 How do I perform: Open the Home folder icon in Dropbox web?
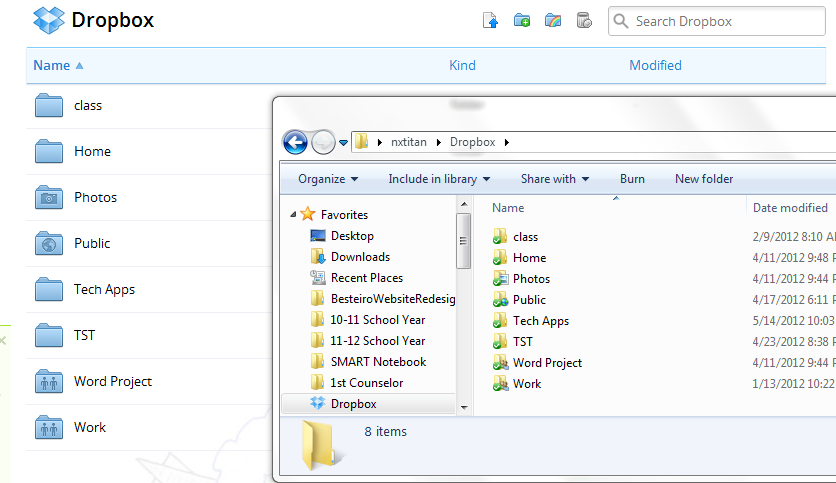(49, 151)
